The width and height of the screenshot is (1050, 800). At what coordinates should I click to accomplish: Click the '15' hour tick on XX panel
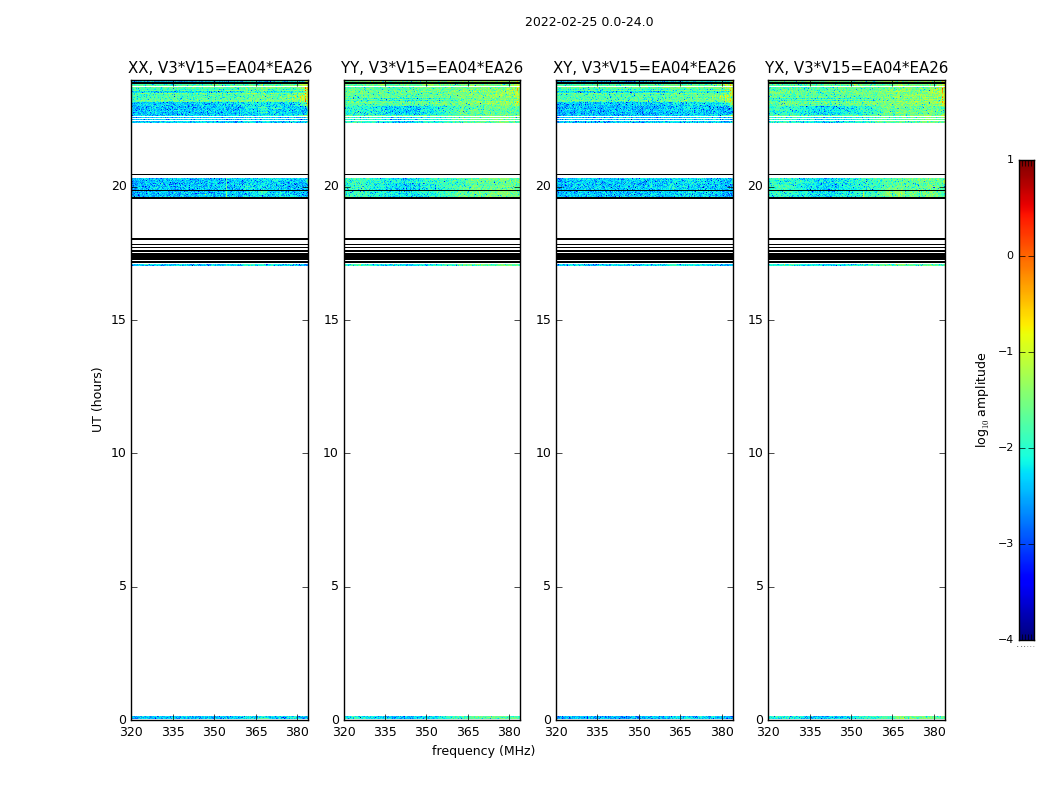click(119, 320)
